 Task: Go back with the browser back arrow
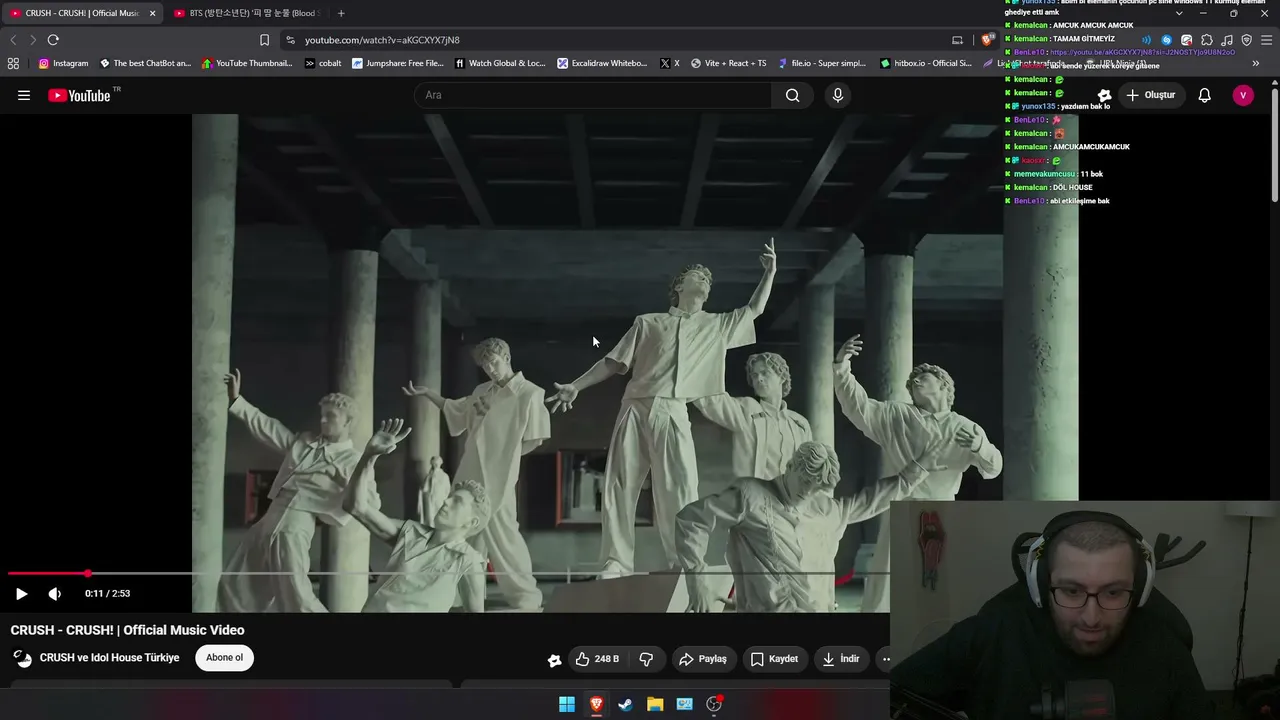(x=13, y=40)
